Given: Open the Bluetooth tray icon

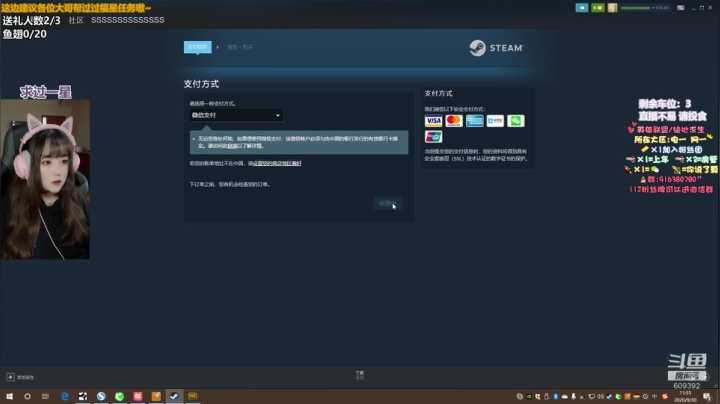Looking at the screenshot, I should point(556,397).
